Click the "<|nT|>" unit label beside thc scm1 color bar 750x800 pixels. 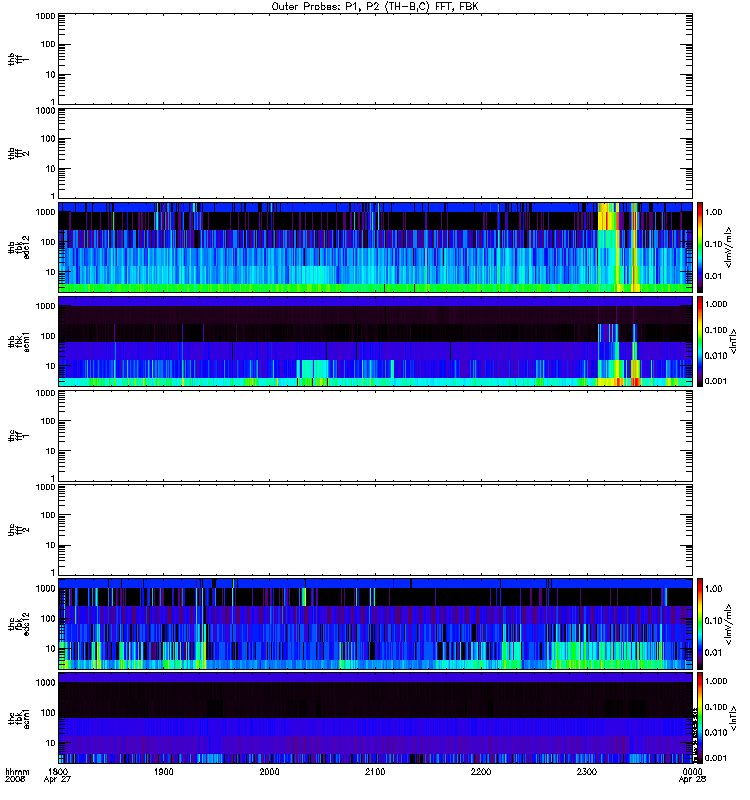(734, 718)
